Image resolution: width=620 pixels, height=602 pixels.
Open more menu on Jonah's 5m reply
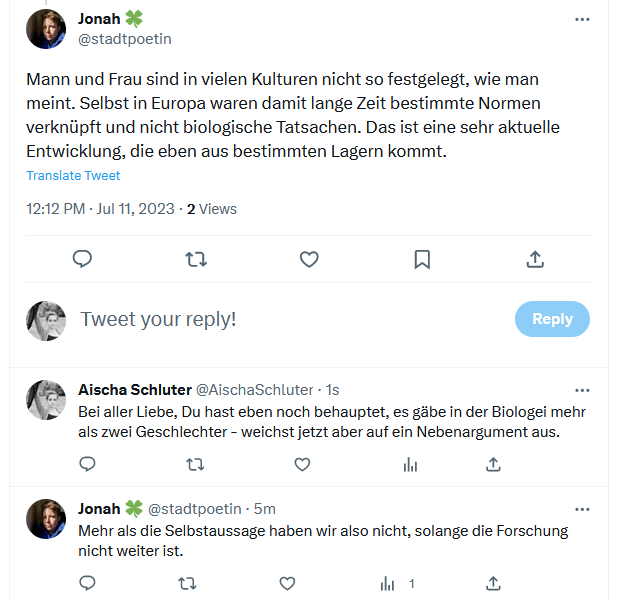(x=582, y=508)
